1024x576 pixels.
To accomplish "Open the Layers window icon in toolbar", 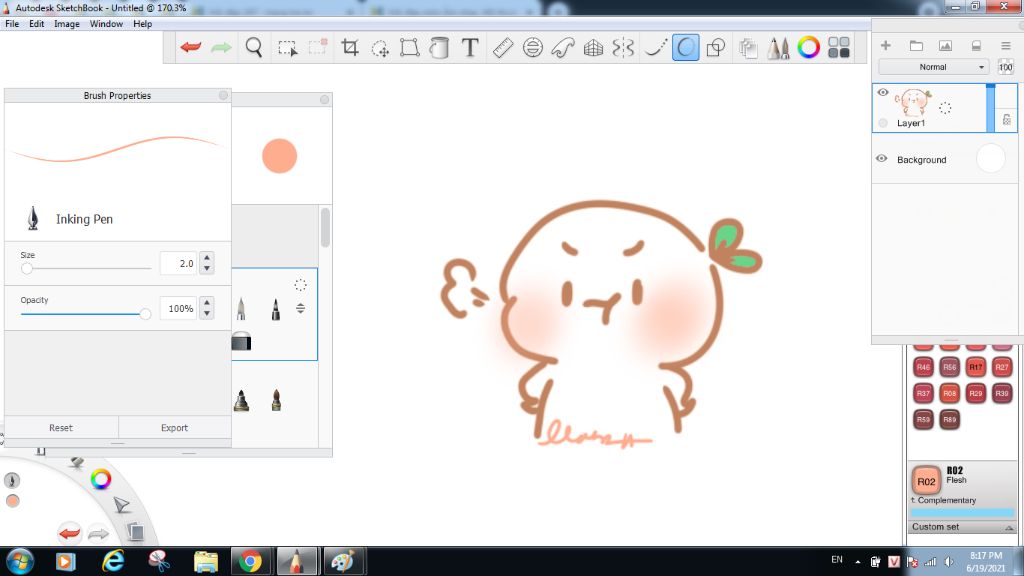I will 748,48.
